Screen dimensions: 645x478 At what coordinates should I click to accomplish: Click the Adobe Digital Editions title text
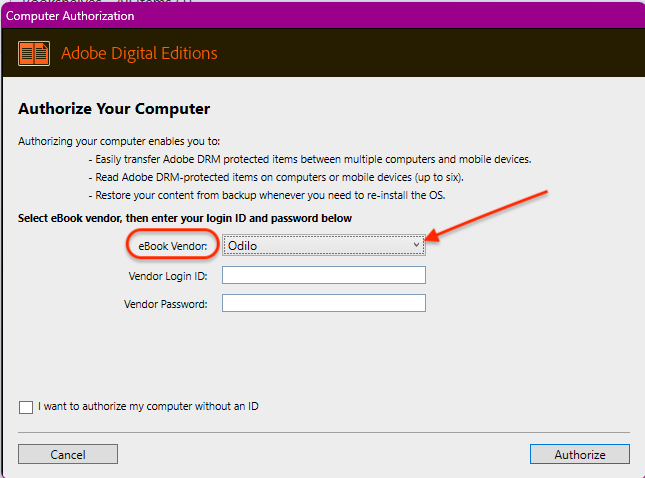click(x=139, y=53)
